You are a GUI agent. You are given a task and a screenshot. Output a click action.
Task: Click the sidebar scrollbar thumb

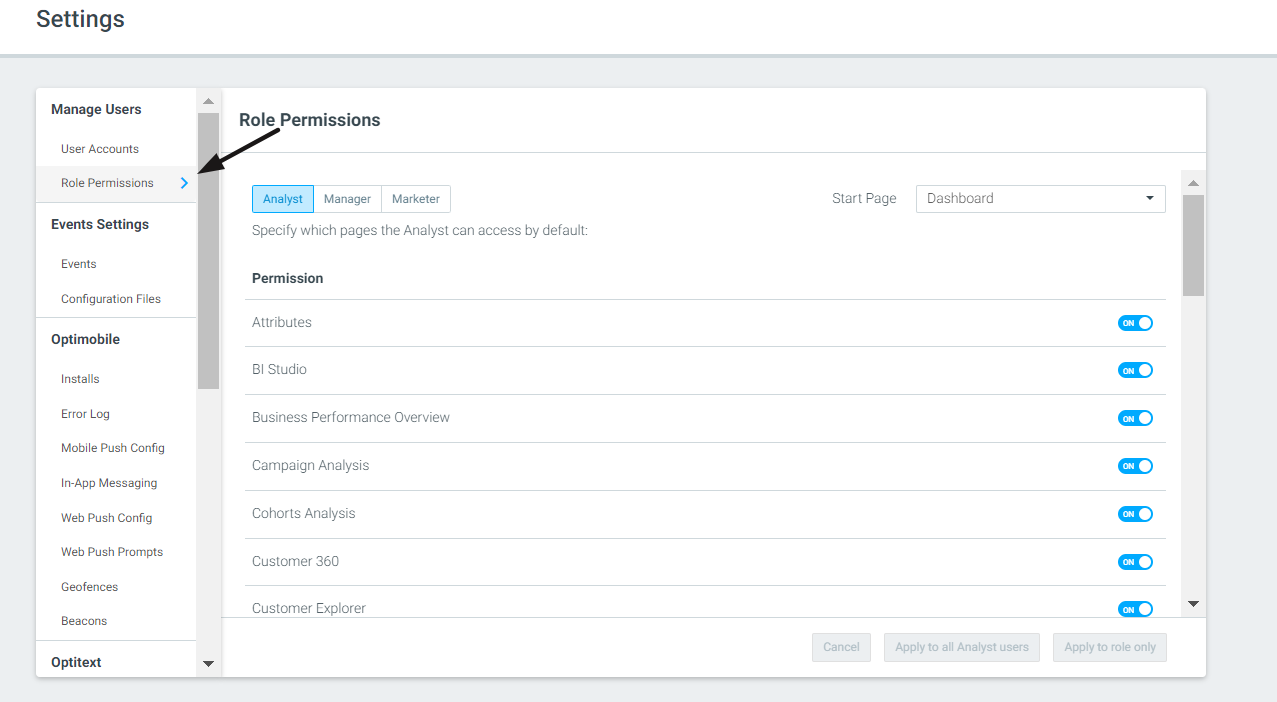tap(208, 250)
